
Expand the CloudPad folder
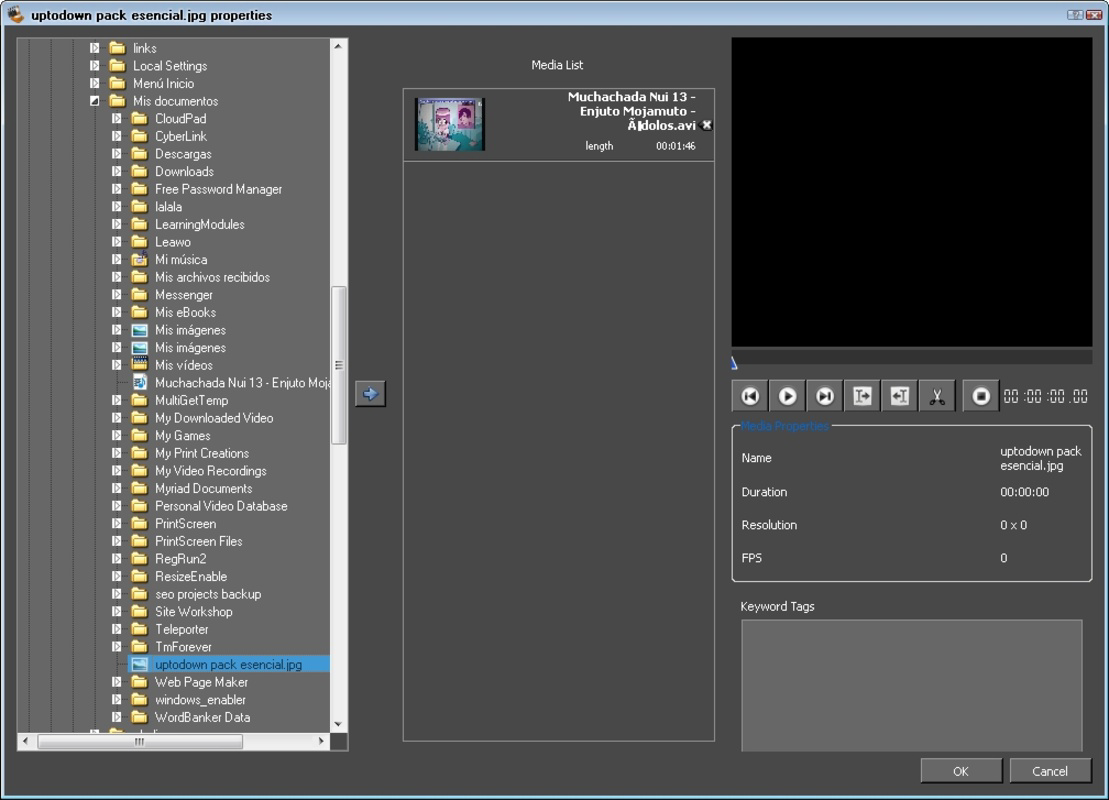(x=117, y=119)
